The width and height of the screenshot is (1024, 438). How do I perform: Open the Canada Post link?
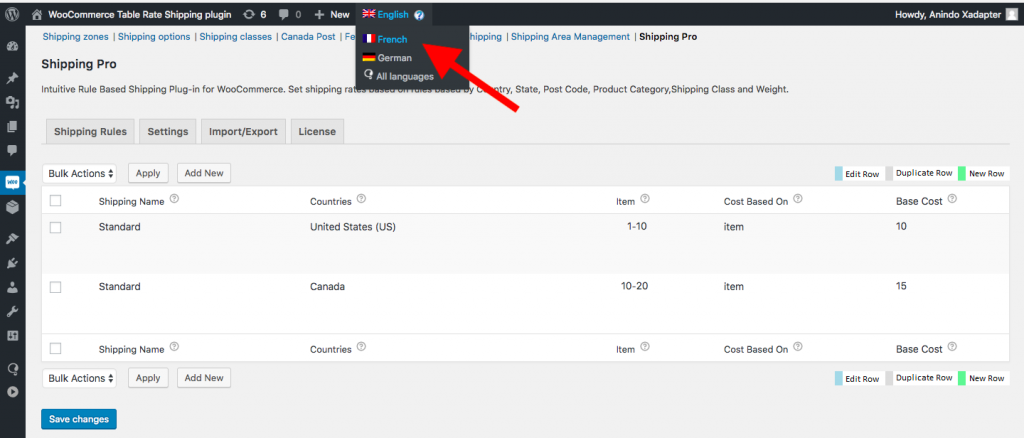[x=308, y=37]
